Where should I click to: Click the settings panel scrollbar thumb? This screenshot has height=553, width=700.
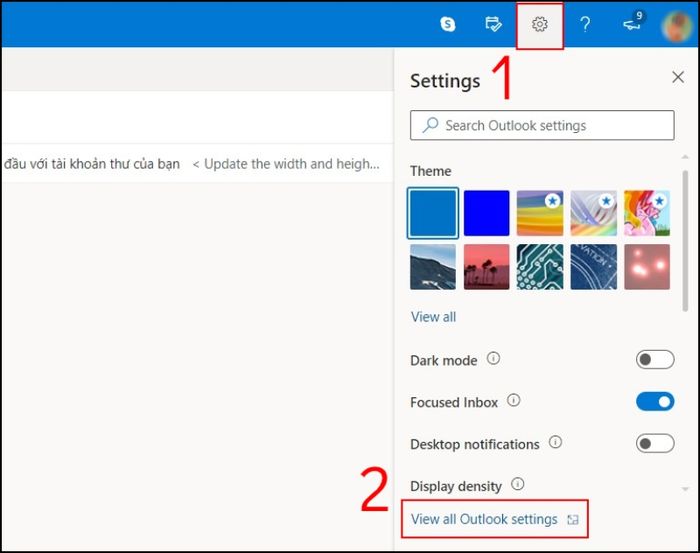point(685,241)
